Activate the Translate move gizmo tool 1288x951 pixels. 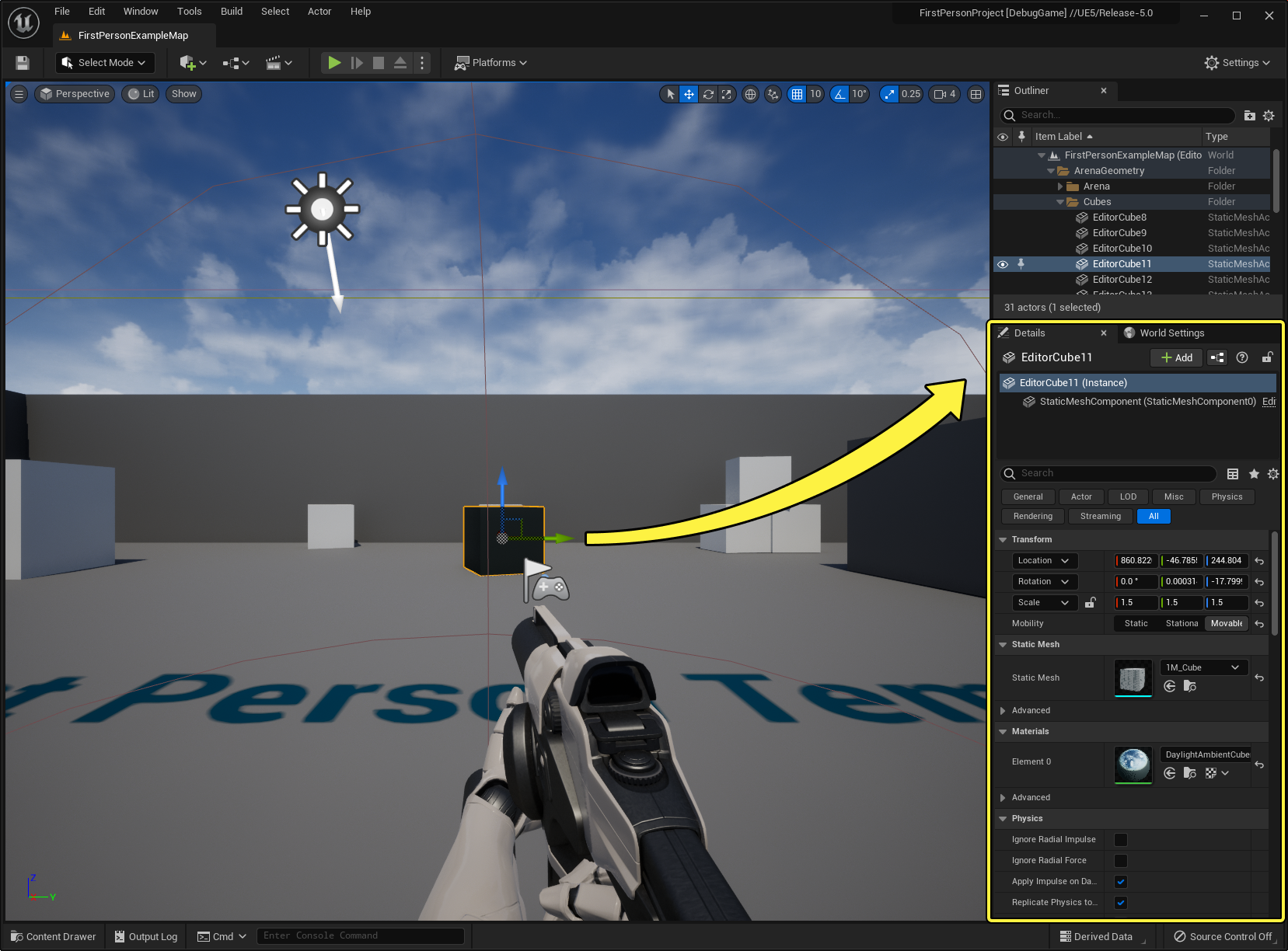coord(689,94)
